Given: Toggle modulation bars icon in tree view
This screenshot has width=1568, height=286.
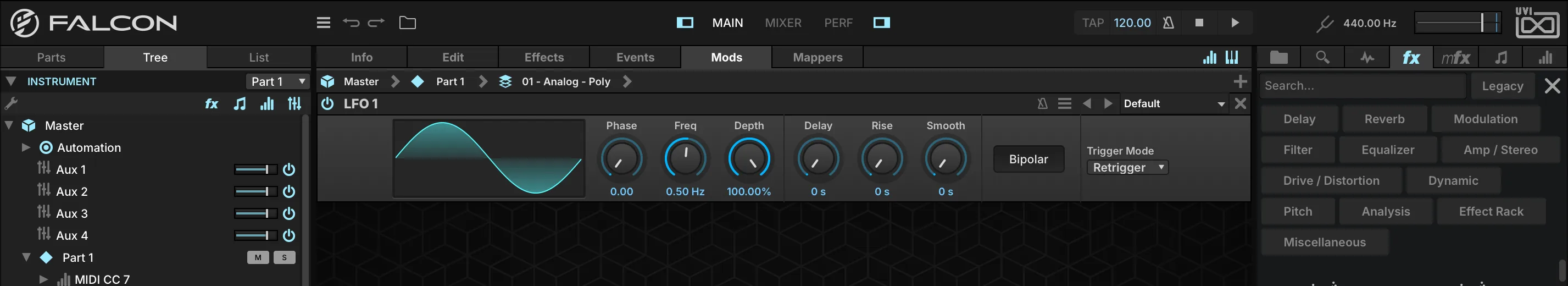Looking at the screenshot, I should coord(266,103).
